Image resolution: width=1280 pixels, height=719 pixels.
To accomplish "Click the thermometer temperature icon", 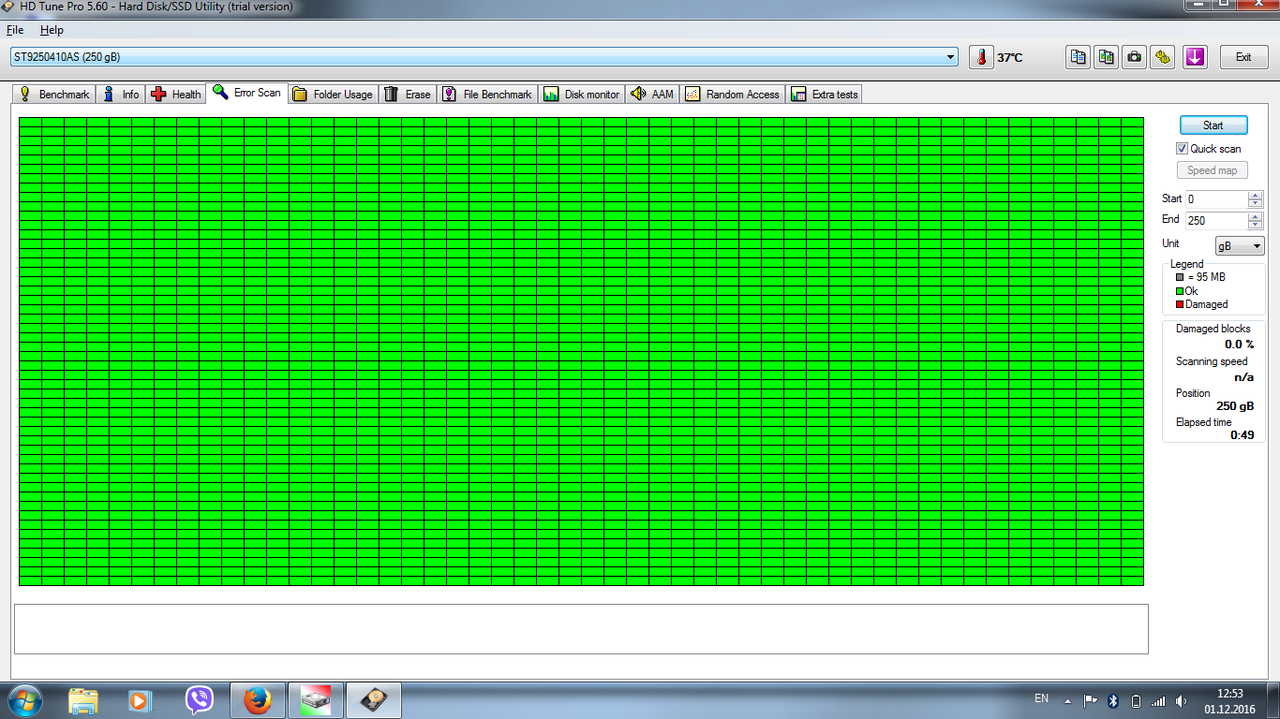I will pyautogui.click(x=981, y=57).
